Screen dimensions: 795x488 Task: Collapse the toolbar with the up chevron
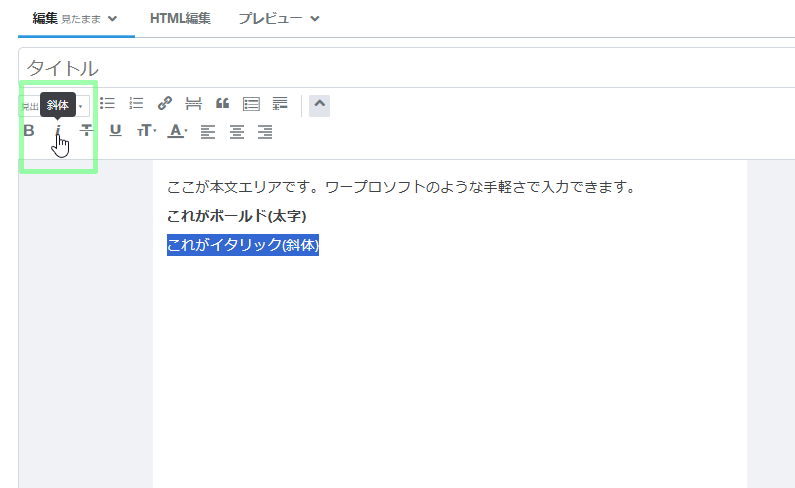tap(319, 106)
